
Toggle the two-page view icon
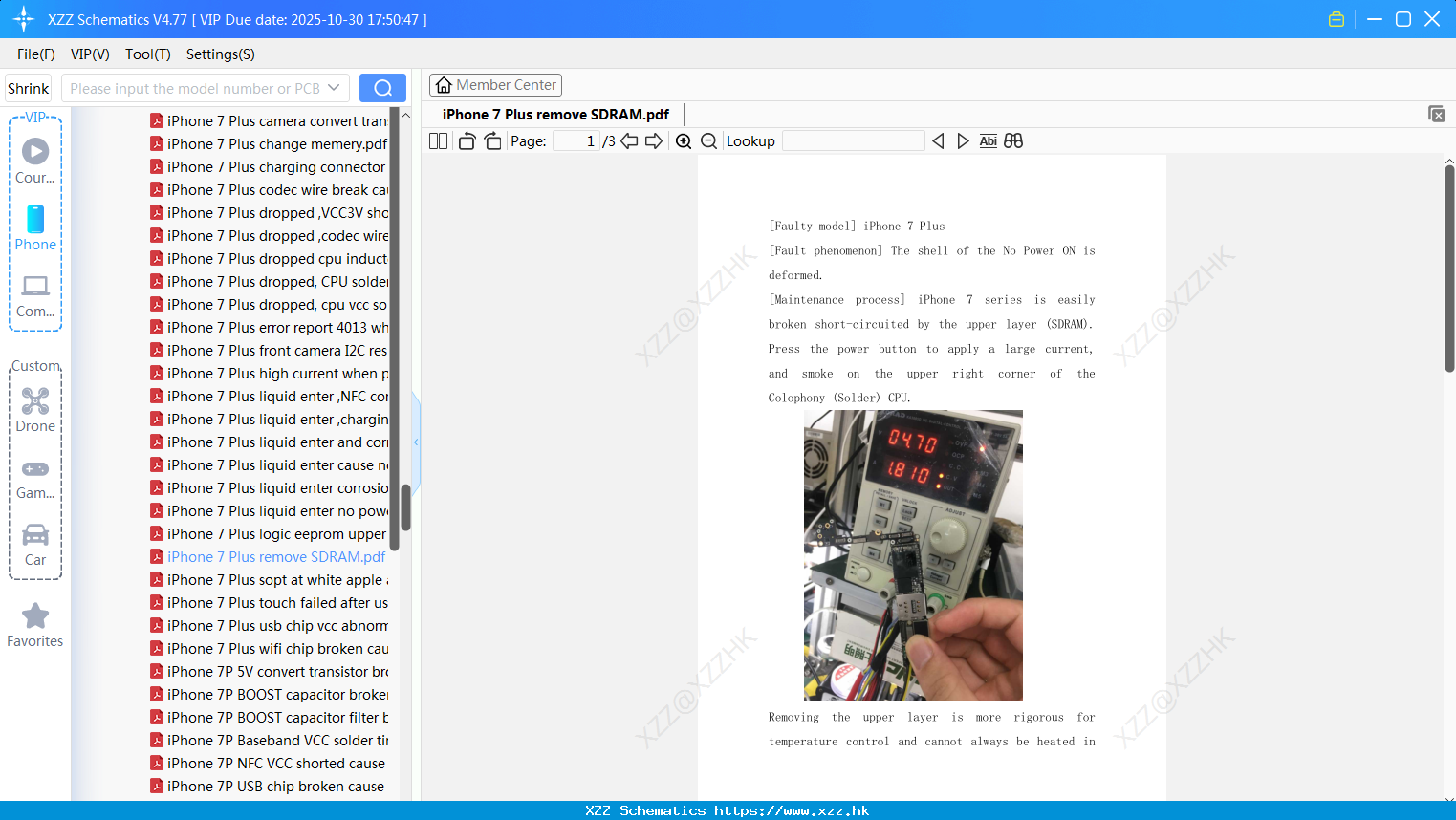click(x=438, y=141)
